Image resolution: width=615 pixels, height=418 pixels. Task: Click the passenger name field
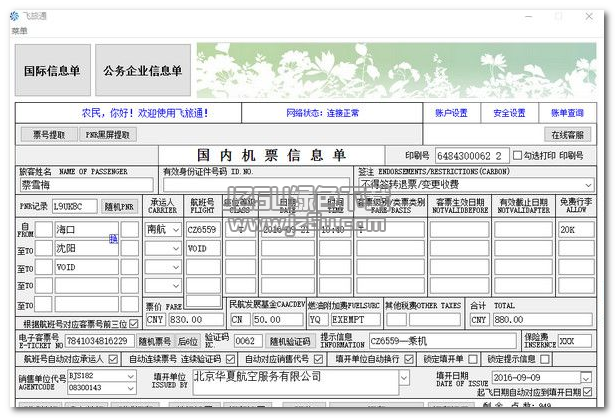point(87,185)
